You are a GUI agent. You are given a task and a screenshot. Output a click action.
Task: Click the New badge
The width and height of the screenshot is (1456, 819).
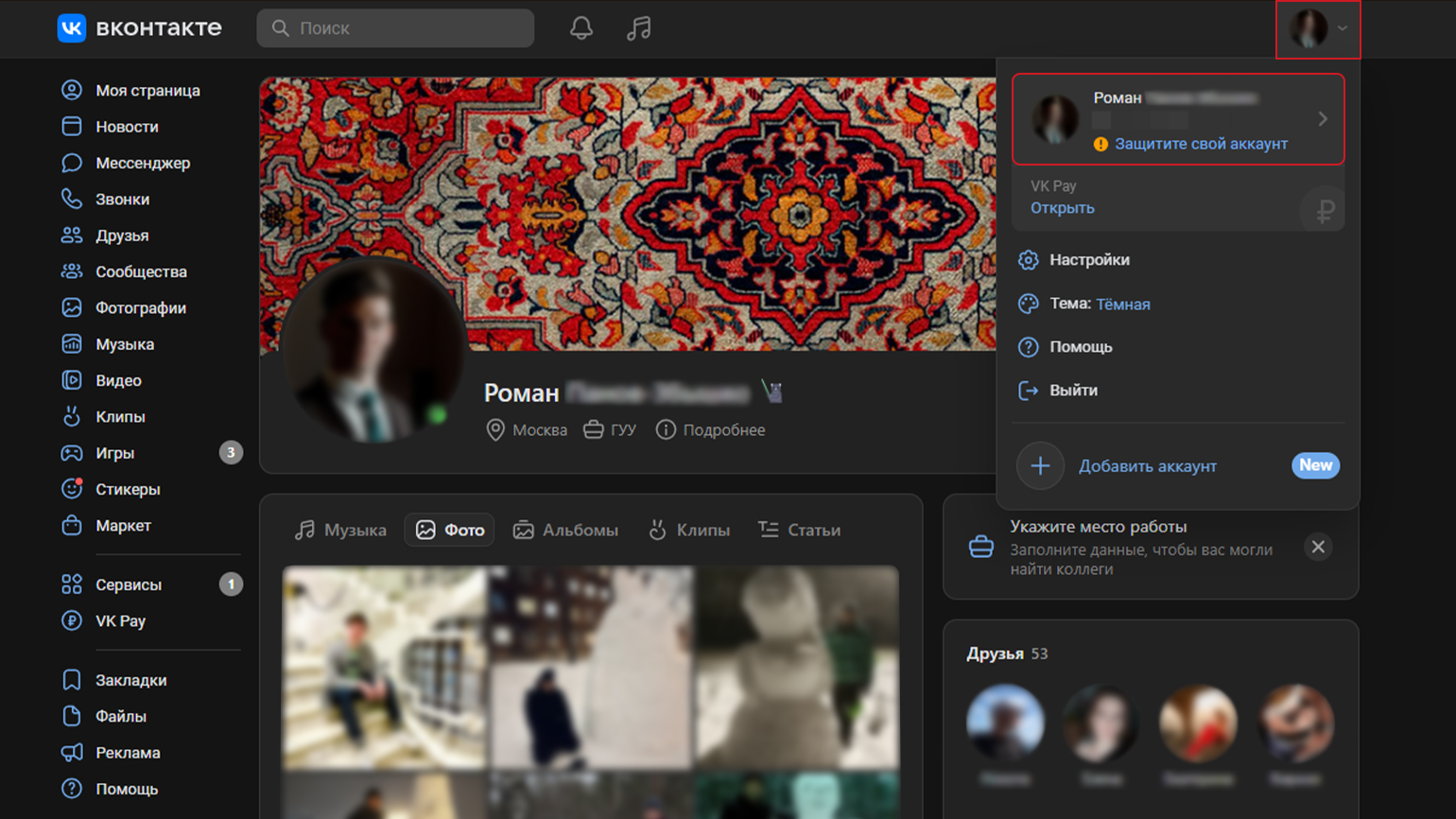coord(1315,465)
